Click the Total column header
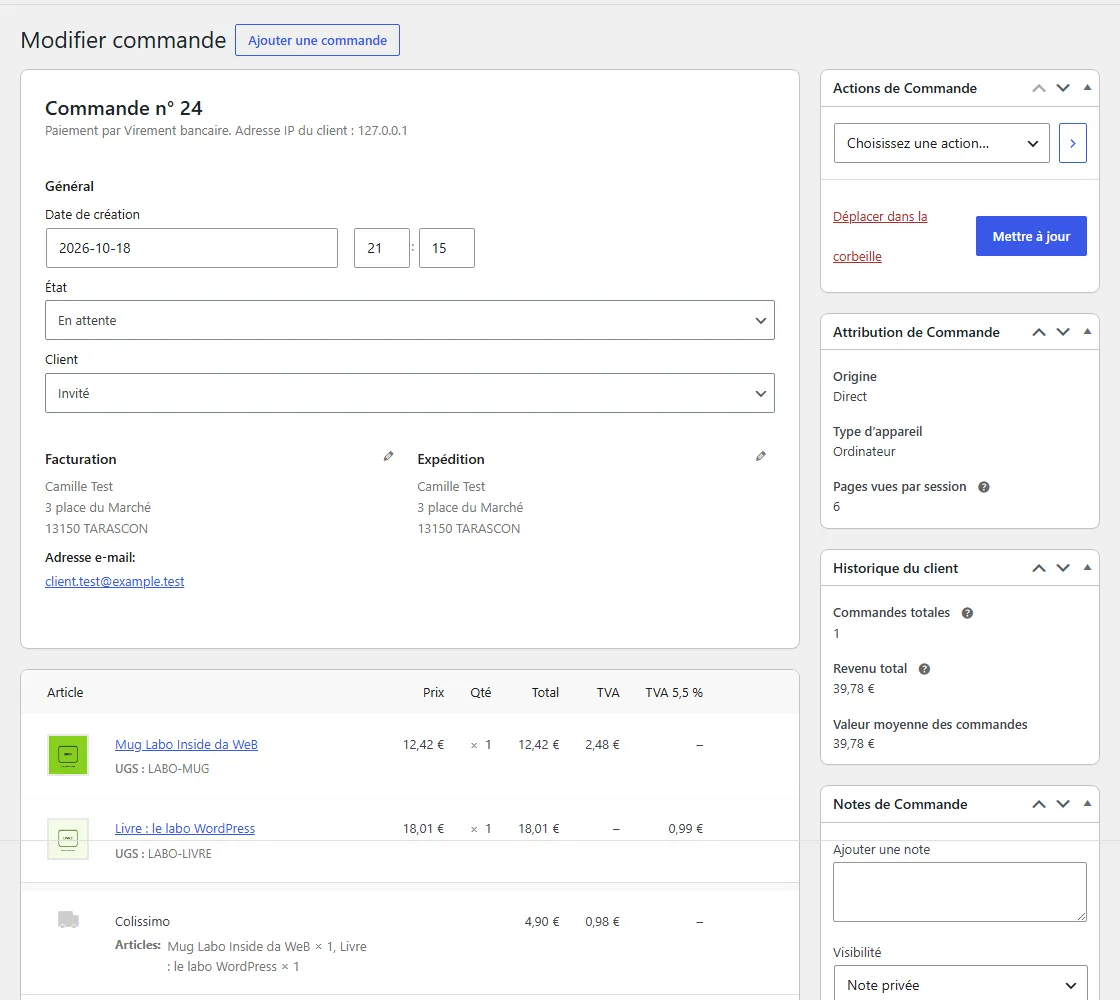Viewport: 1120px width, 1000px height. 545,692
